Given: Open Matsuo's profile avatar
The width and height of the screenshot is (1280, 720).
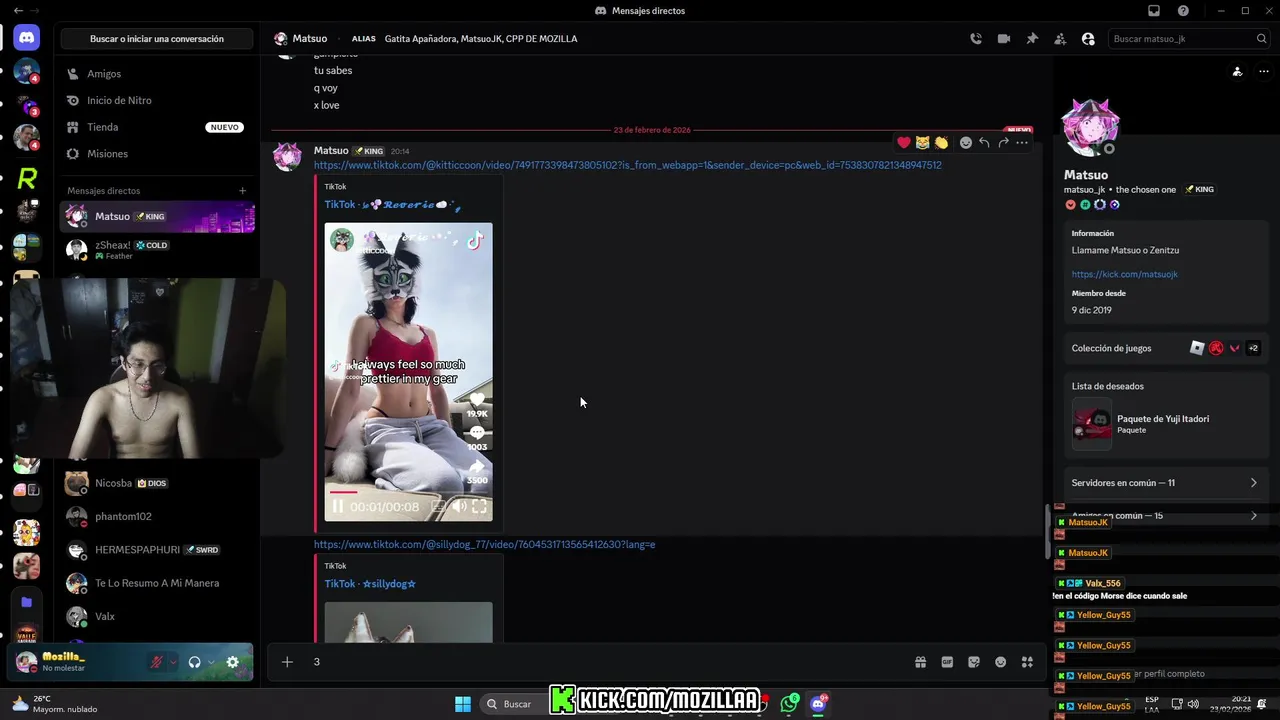Looking at the screenshot, I should (1090, 128).
